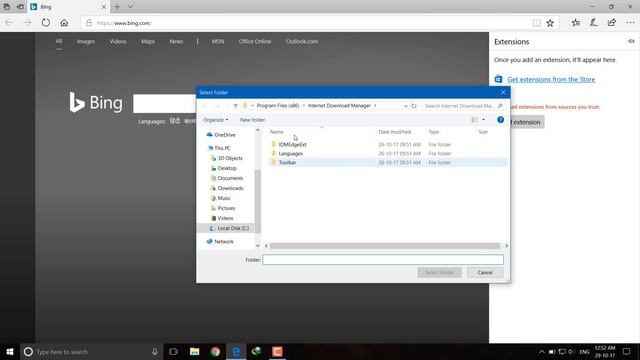Select the Toolbar folder
Screen dimensions: 640x360
[287, 162]
